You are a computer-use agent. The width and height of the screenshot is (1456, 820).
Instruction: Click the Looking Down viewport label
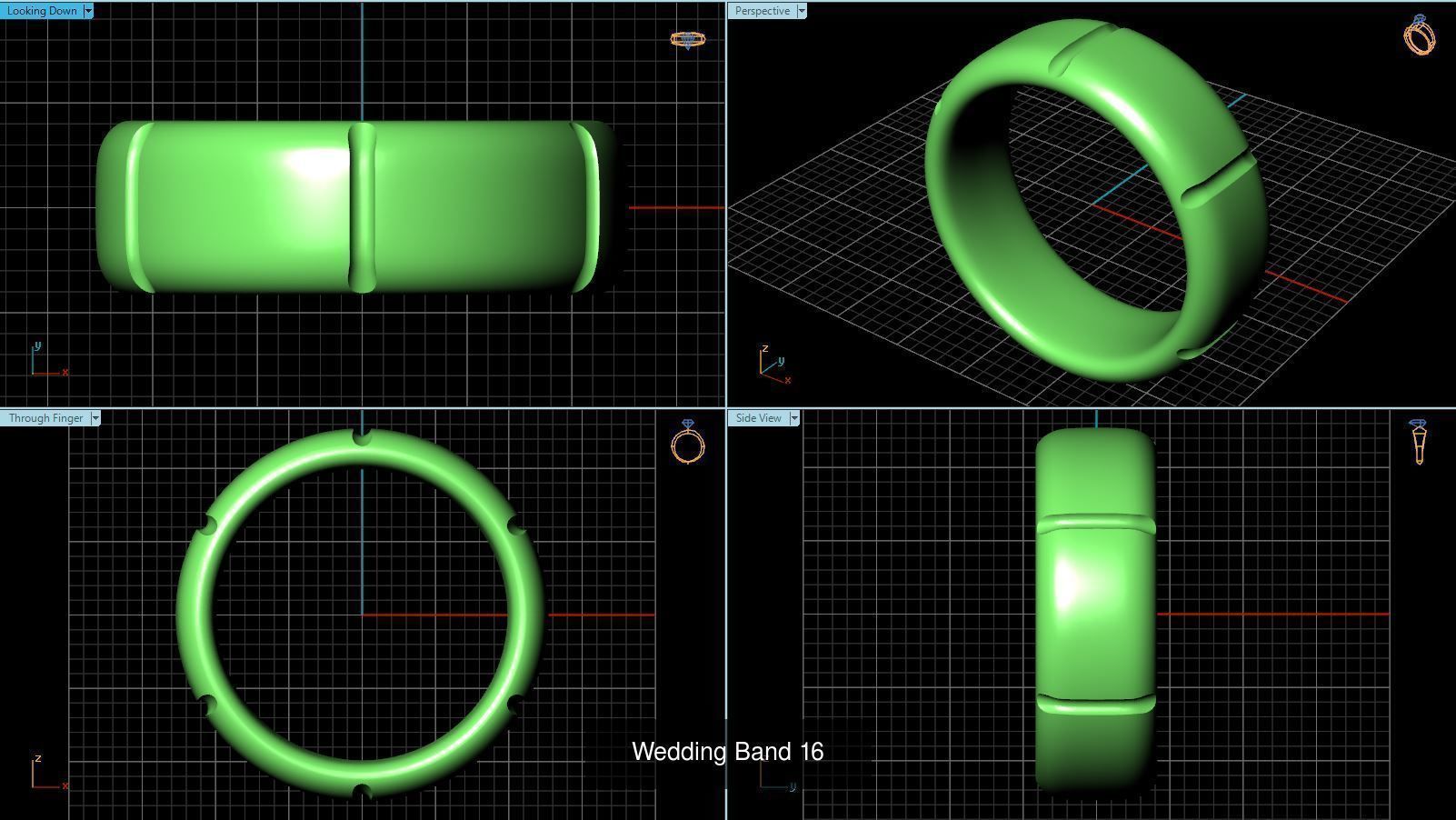[42, 11]
